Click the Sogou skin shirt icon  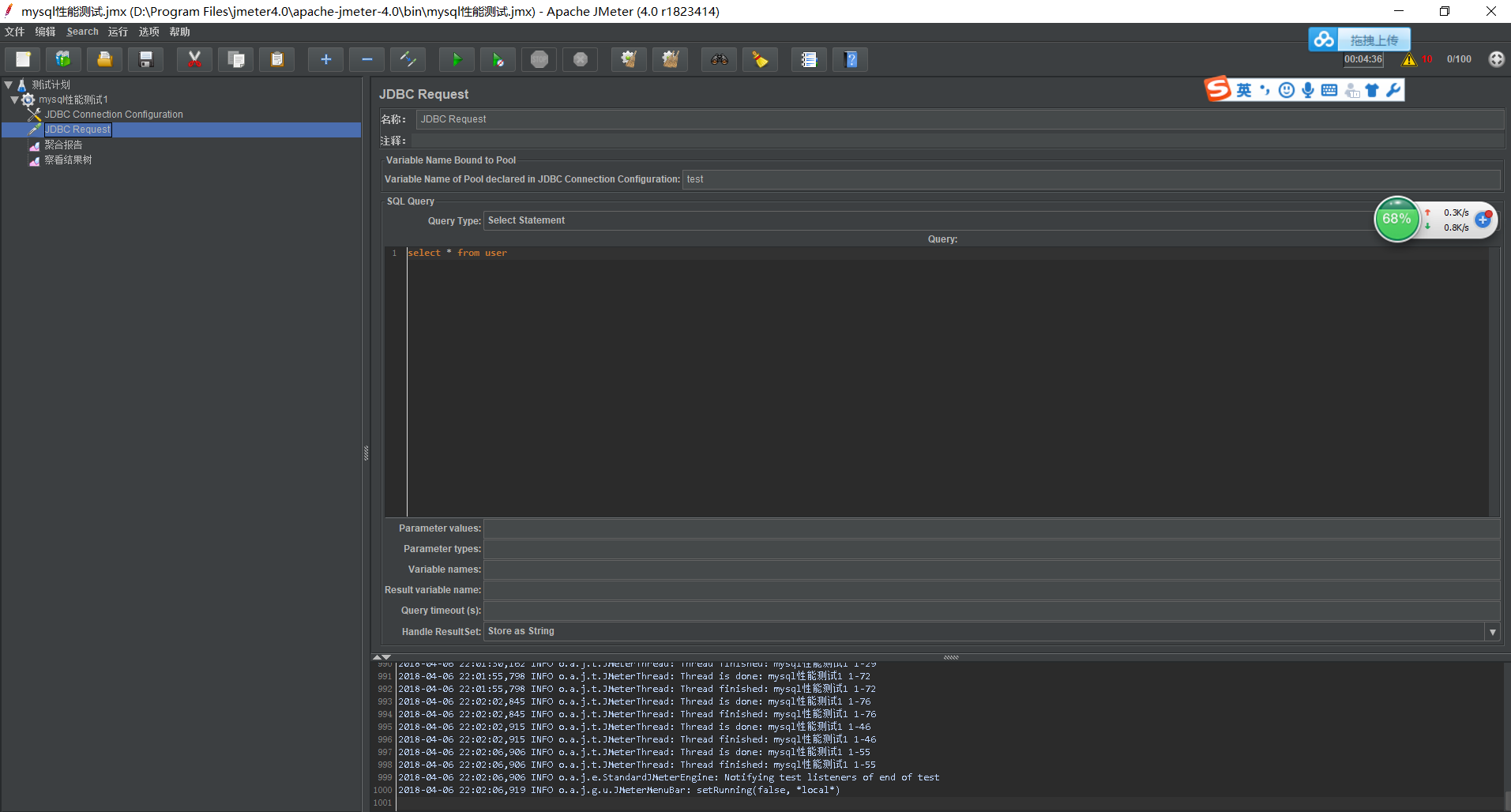click(x=1372, y=90)
